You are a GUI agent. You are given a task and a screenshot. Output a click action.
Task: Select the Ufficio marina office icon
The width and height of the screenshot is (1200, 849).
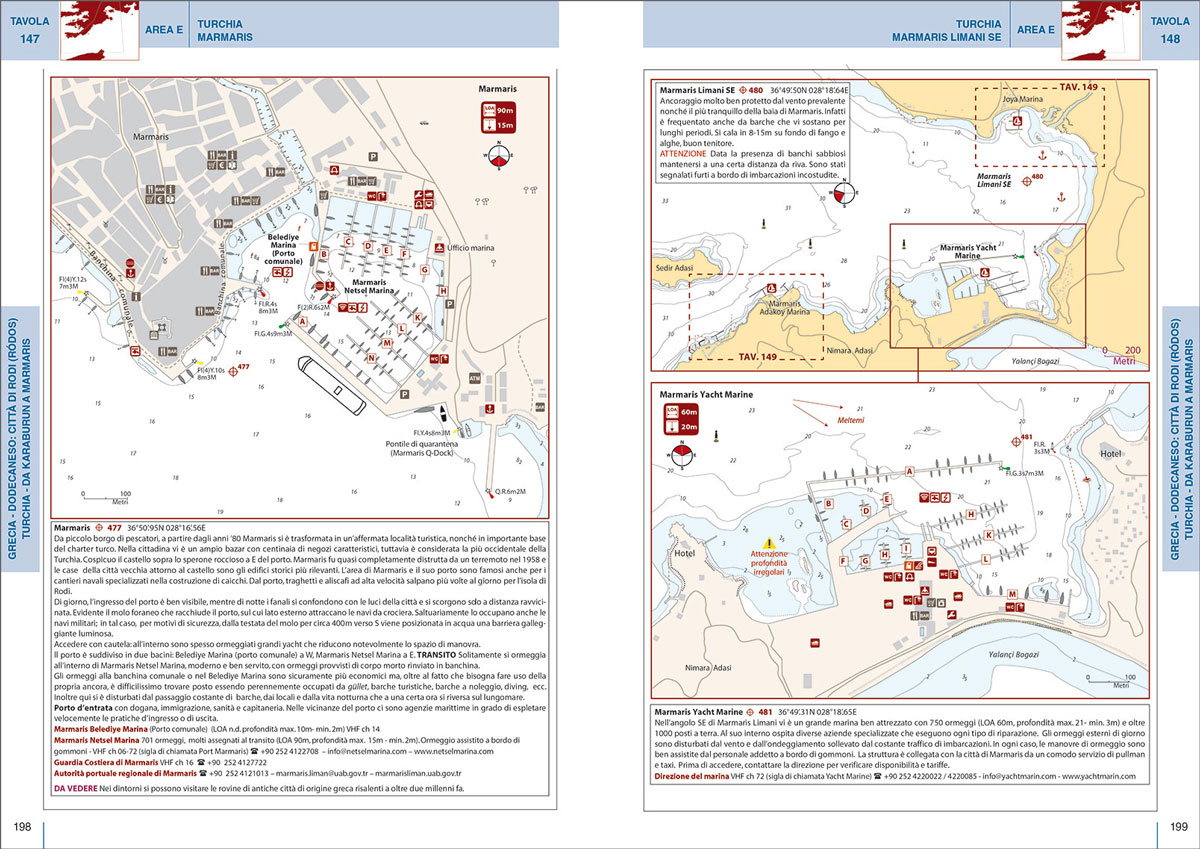[x=439, y=248]
